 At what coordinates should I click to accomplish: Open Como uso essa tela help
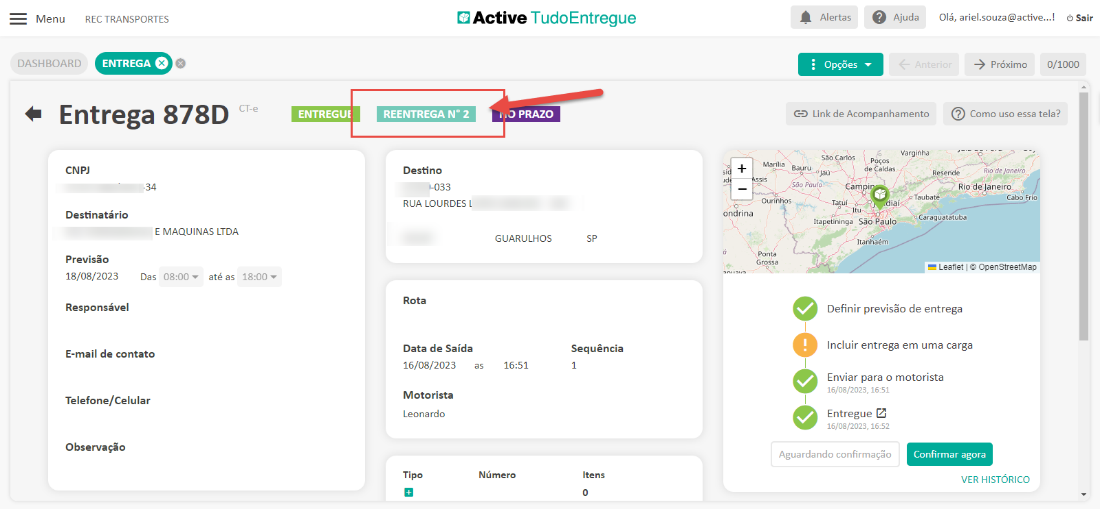(1005, 114)
